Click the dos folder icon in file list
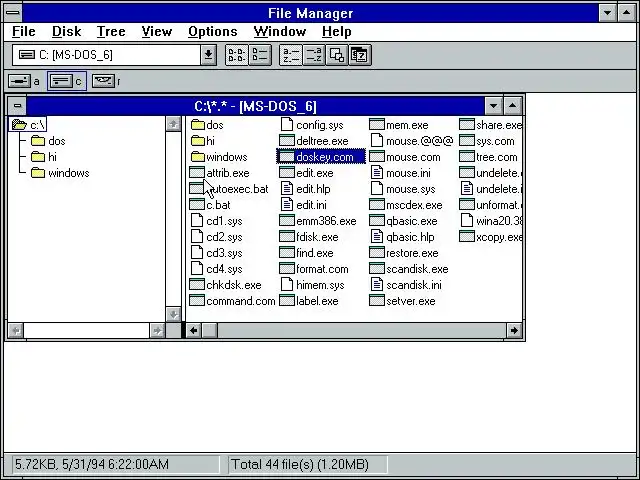640x480 pixels. 198,124
